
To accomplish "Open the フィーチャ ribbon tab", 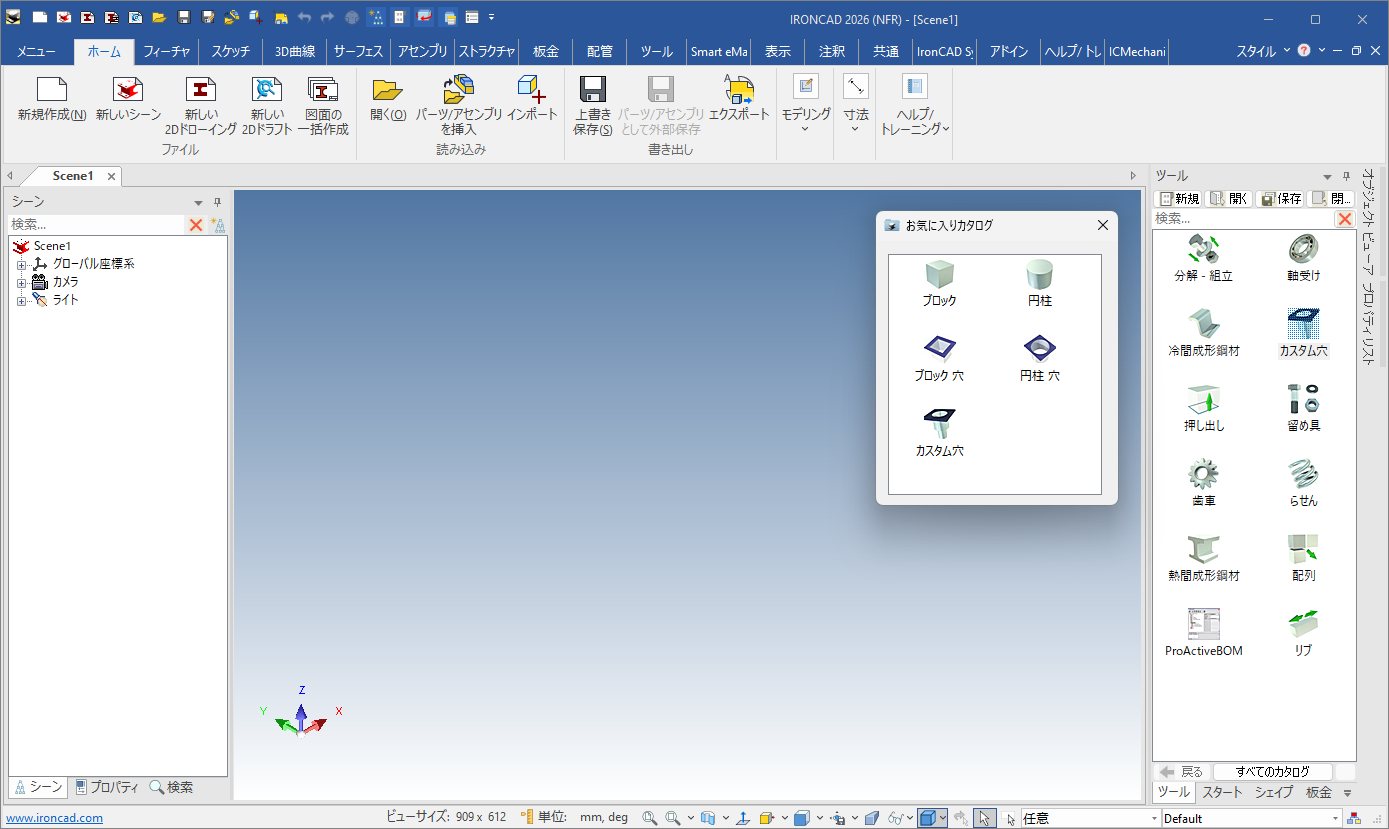I will coord(166,52).
